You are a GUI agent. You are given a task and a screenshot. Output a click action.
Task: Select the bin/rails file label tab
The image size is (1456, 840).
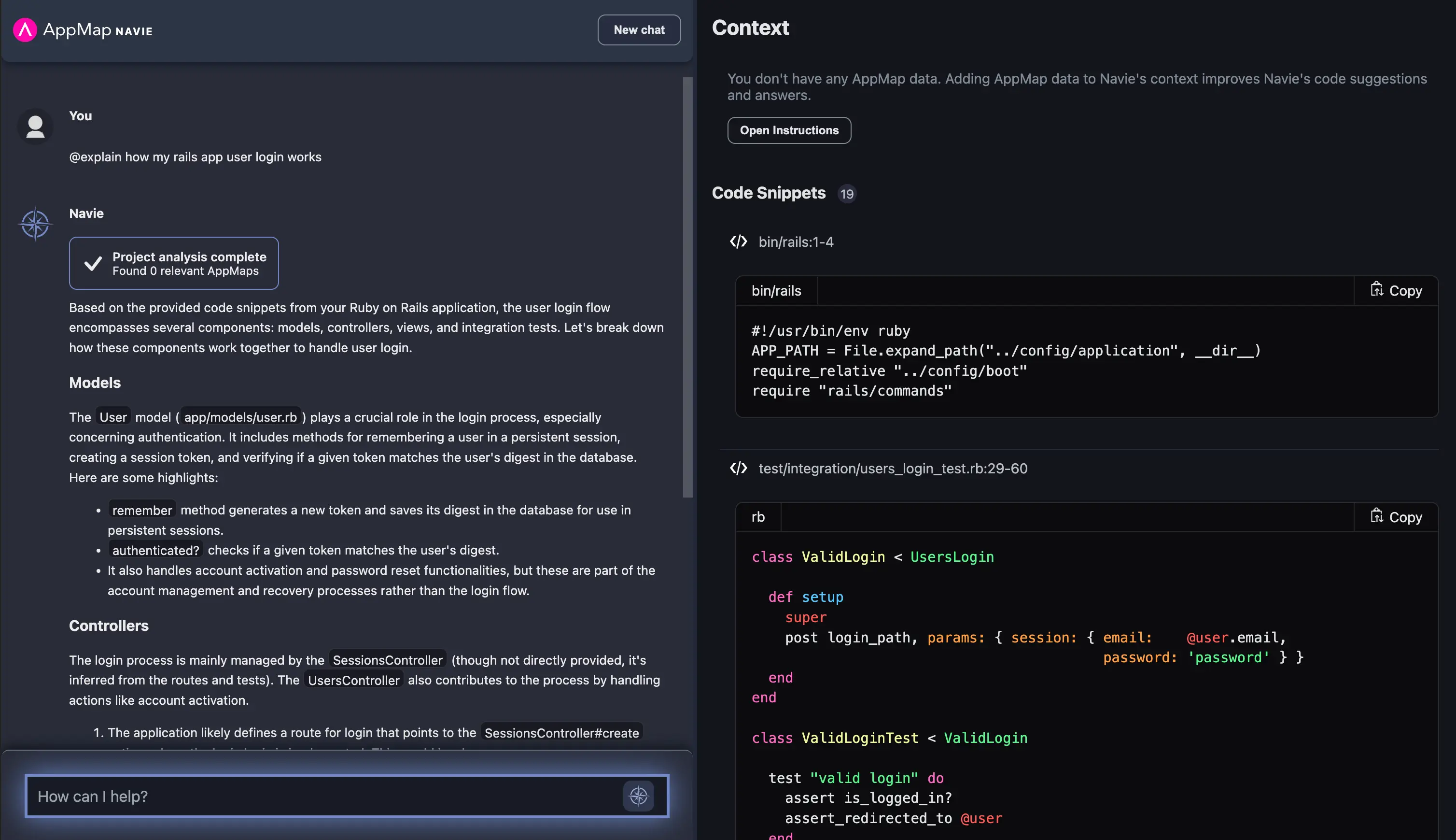[776, 291]
